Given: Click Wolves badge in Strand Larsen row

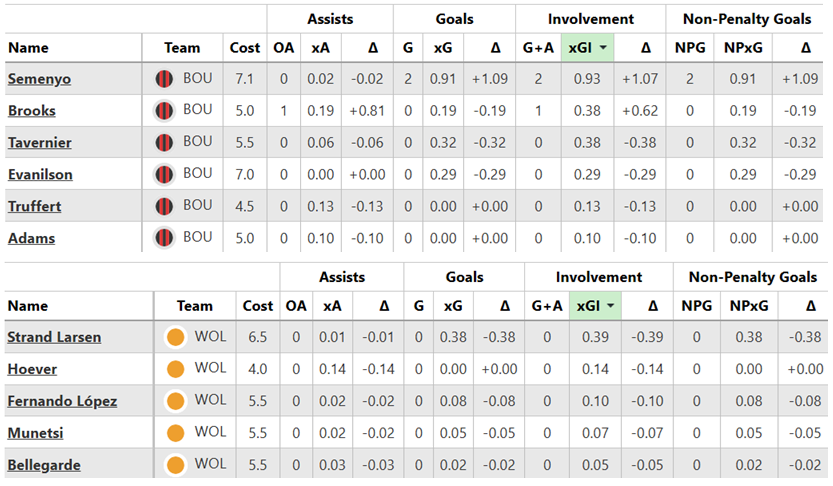Looking at the screenshot, I should [x=178, y=337].
